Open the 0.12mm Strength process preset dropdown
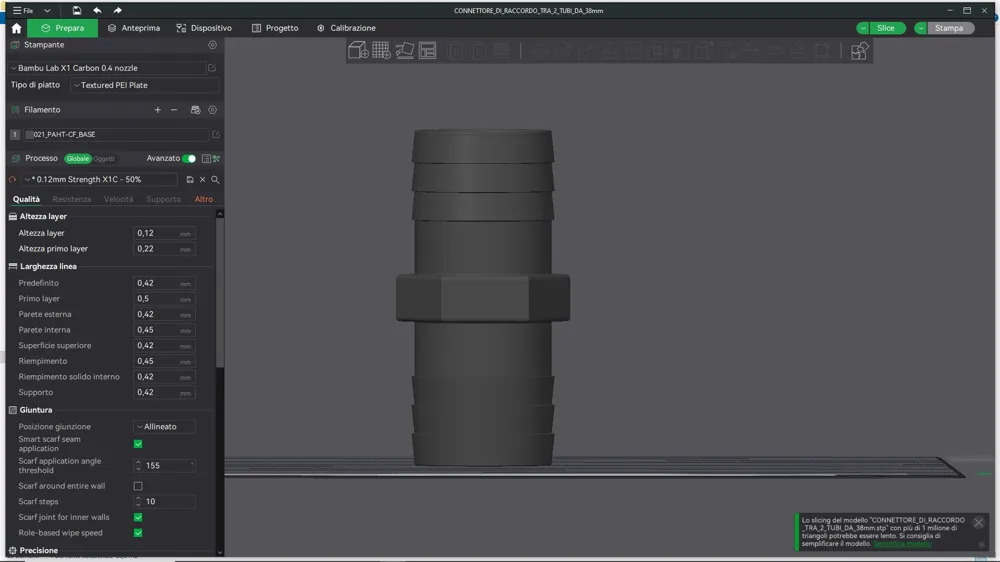The height and width of the screenshot is (562, 1000). pos(100,180)
